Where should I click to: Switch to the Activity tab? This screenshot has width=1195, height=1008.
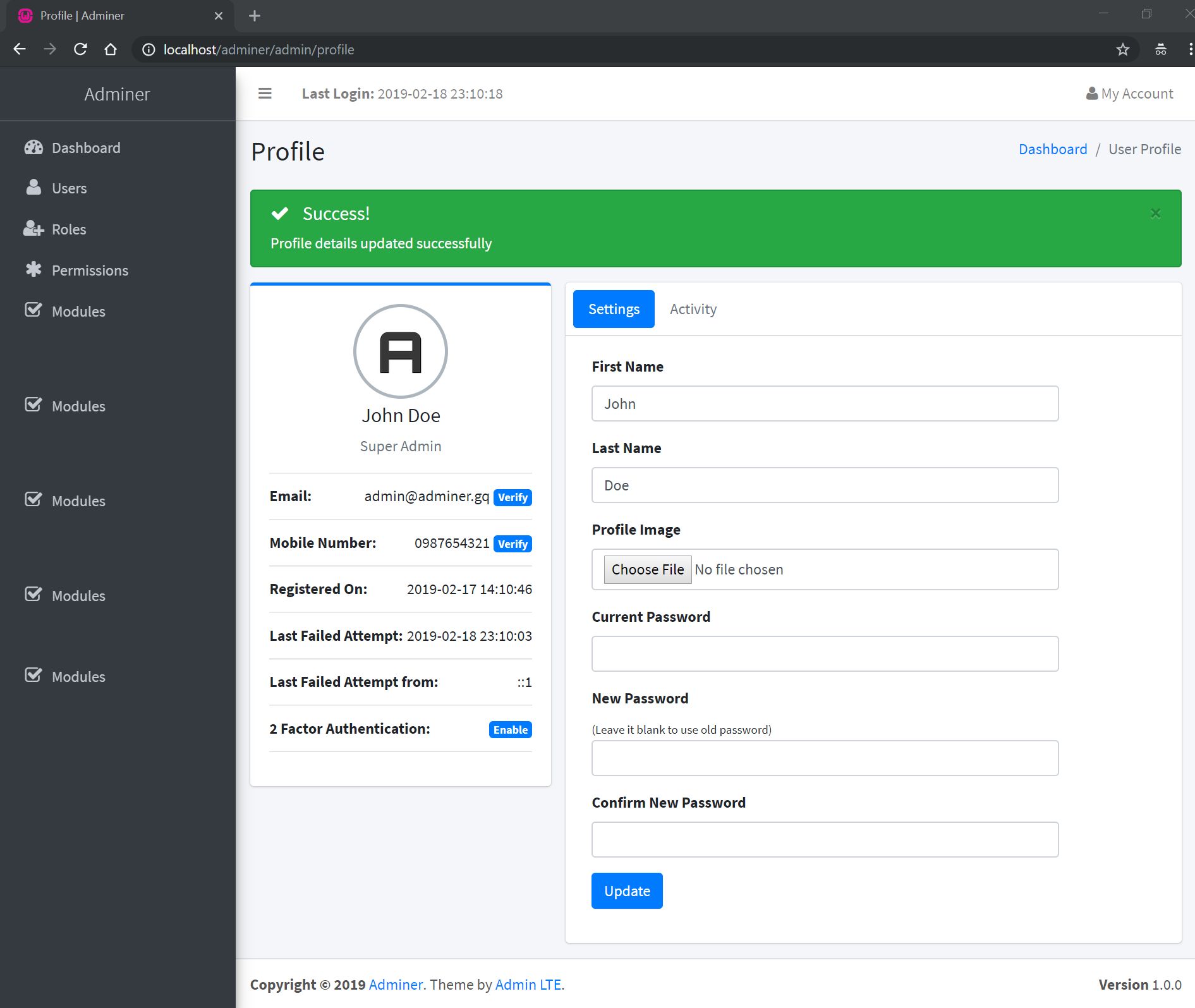point(693,309)
